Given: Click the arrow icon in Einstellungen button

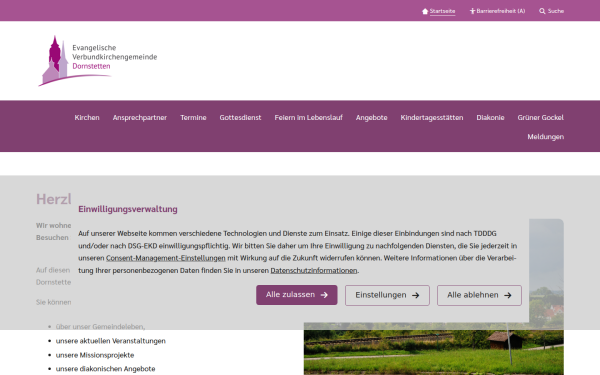Looking at the screenshot, I should 416,295.
